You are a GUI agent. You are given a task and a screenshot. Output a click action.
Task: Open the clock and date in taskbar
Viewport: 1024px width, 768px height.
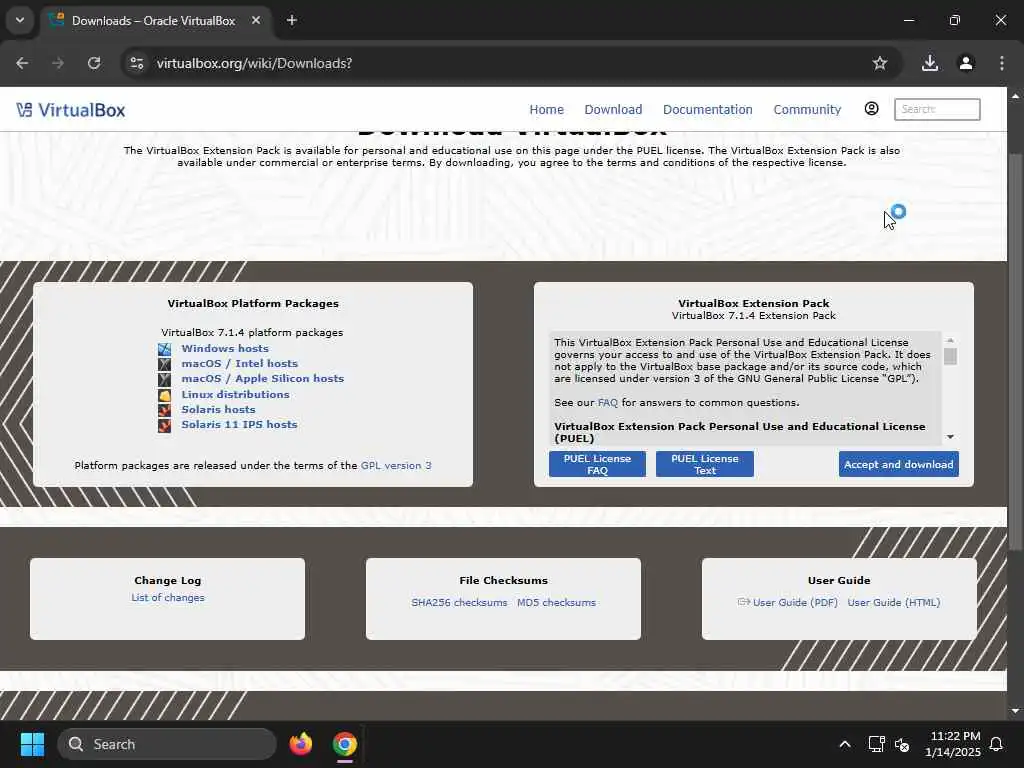point(953,744)
